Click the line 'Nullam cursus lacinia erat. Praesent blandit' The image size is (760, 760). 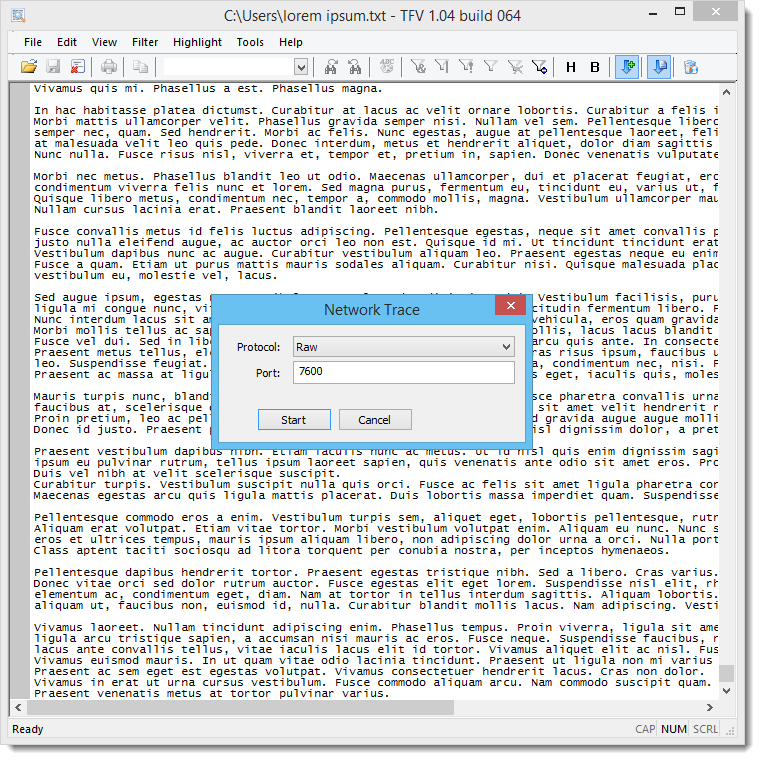tap(236, 209)
